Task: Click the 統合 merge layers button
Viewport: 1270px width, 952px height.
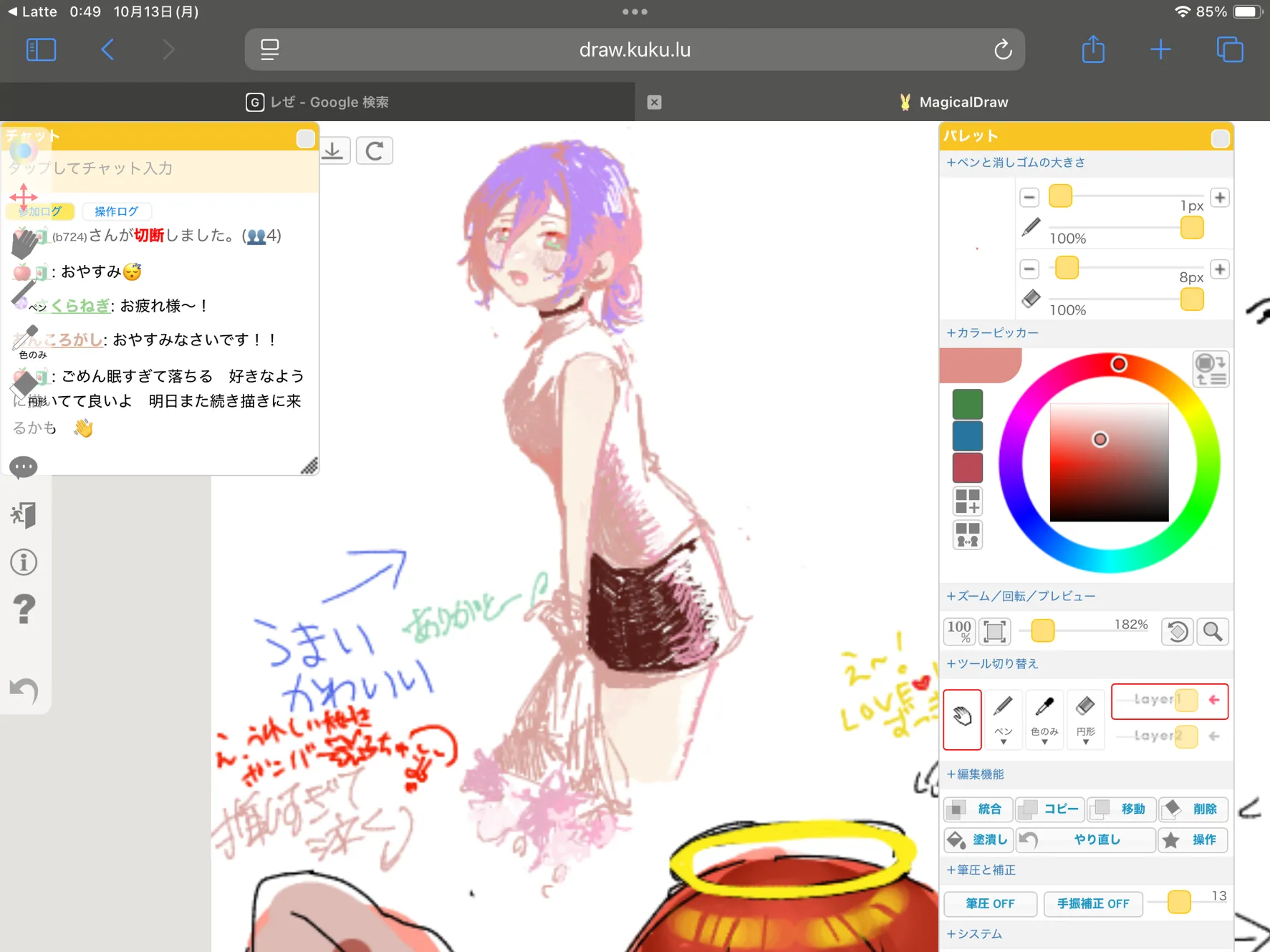Action: click(978, 809)
